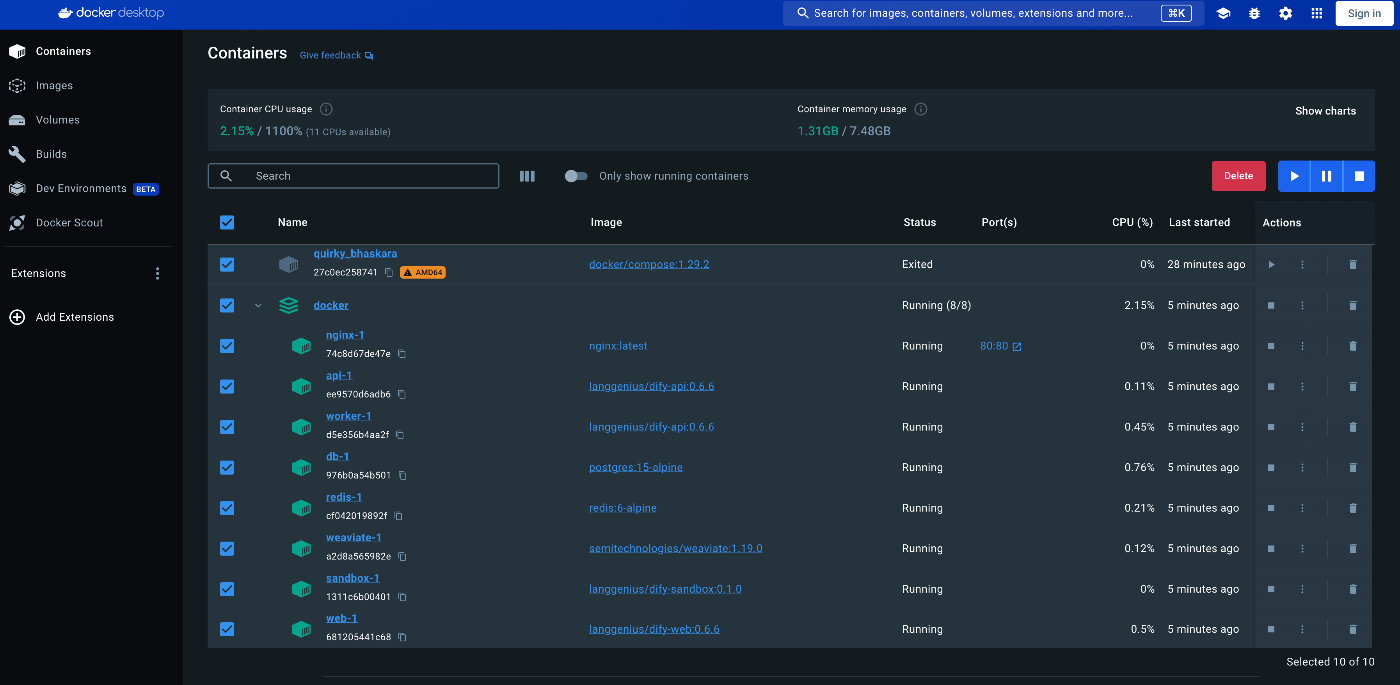Uncheck the api-1 checkbox
Image resolution: width=1400 pixels, height=685 pixels.
(227, 386)
